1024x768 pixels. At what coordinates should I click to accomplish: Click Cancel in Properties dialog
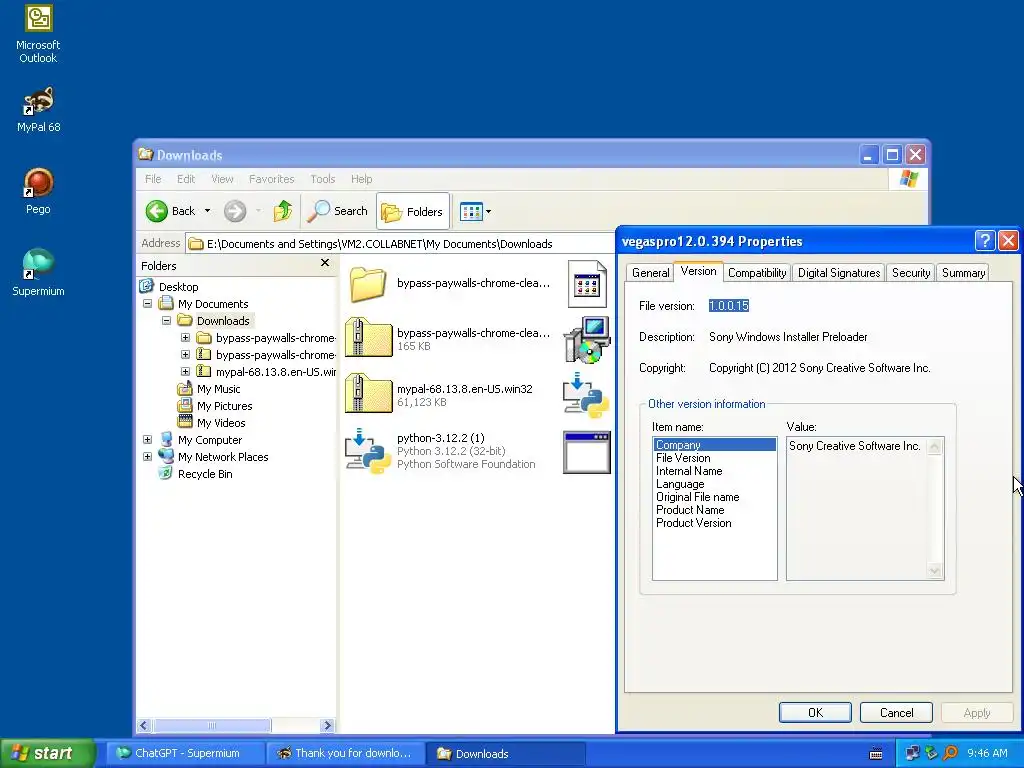tap(896, 712)
